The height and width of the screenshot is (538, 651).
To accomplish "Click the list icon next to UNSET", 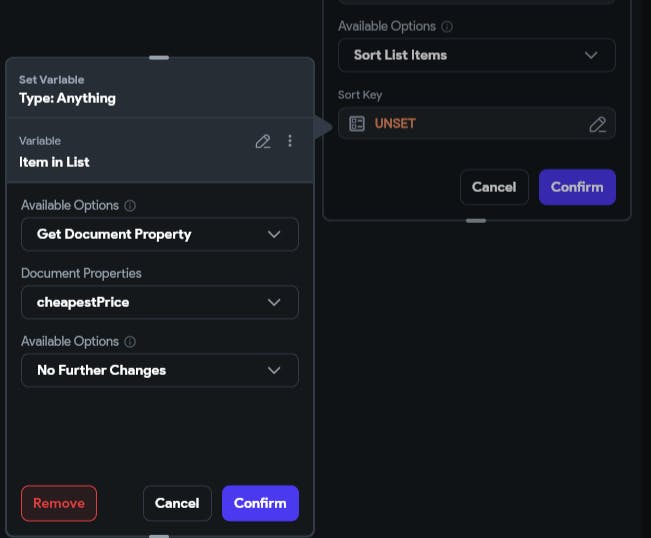I will 357,124.
